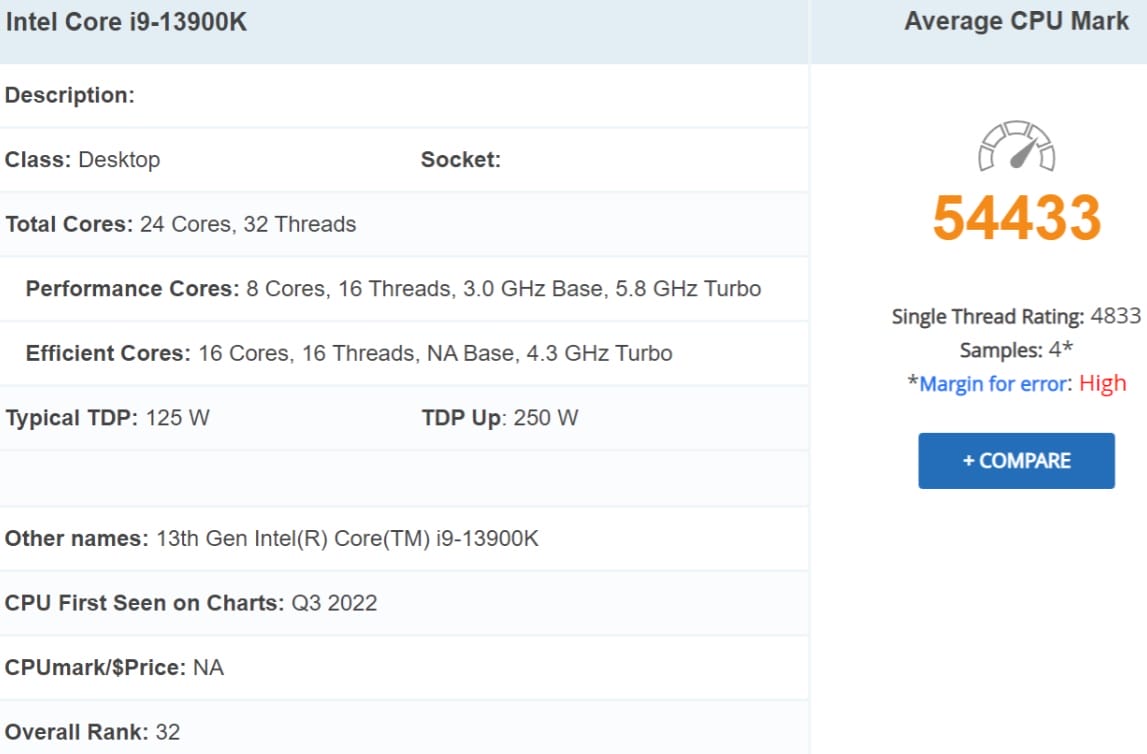The width and height of the screenshot is (1147, 754).
Task: Click the + COMPARE button
Action: point(1016,460)
